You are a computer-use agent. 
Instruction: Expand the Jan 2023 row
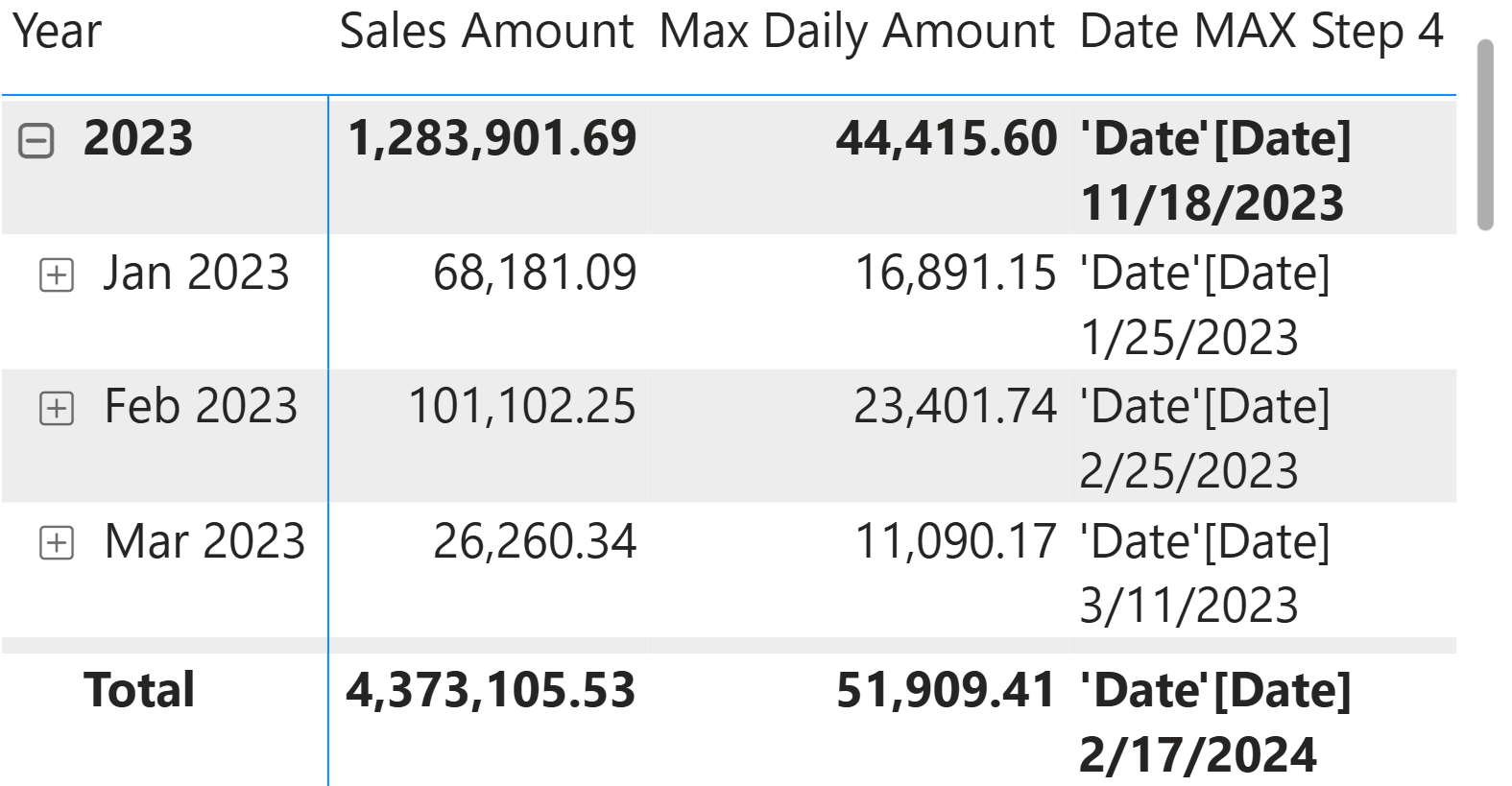pyautogui.click(x=57, y=275)
